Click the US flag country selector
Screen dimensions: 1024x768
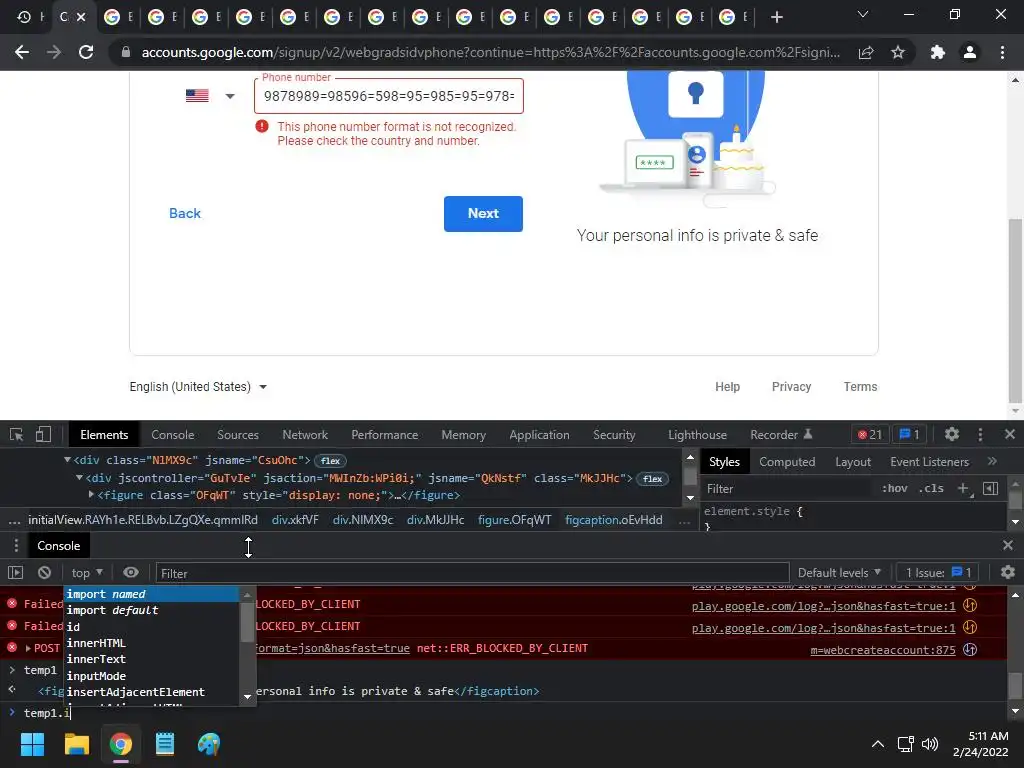197,96
